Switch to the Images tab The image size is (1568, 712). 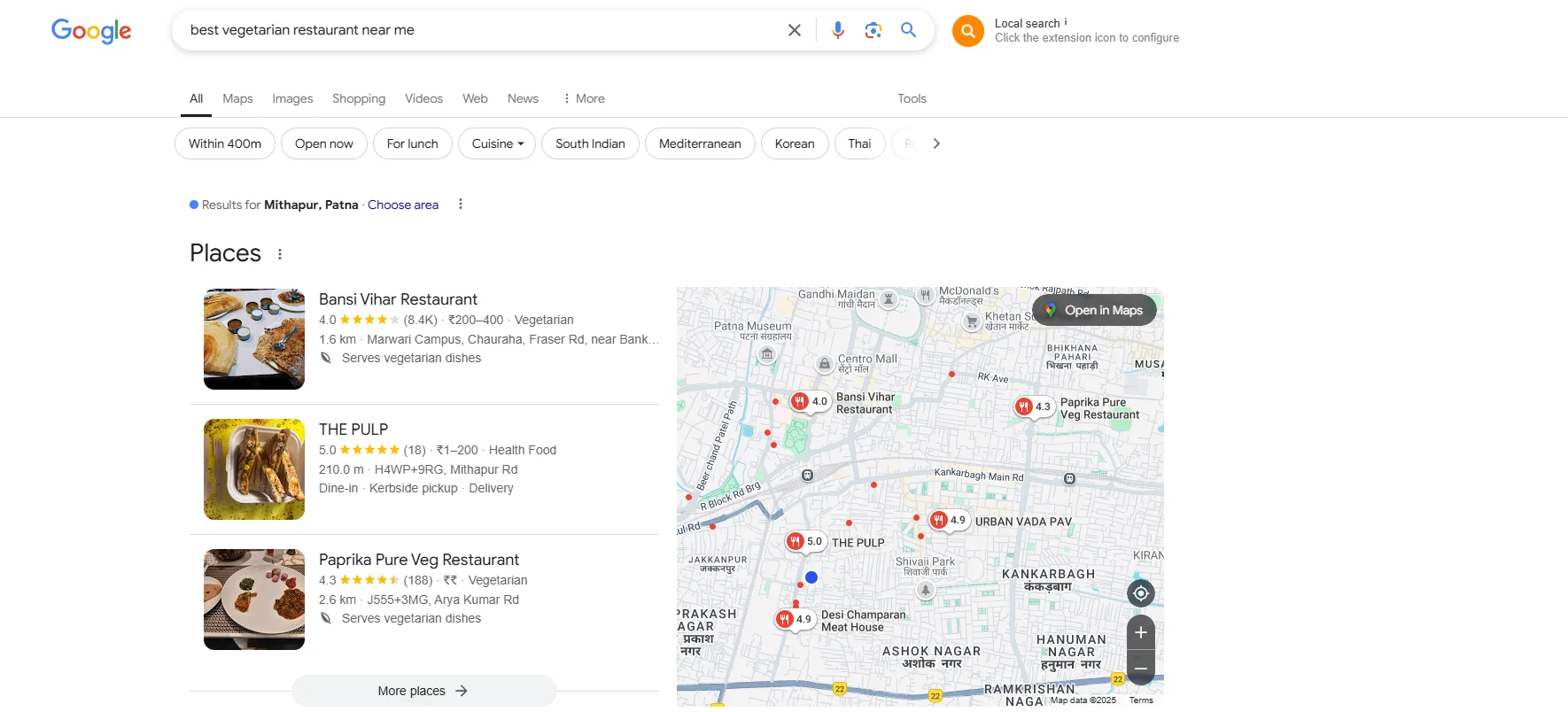[292, 98]
